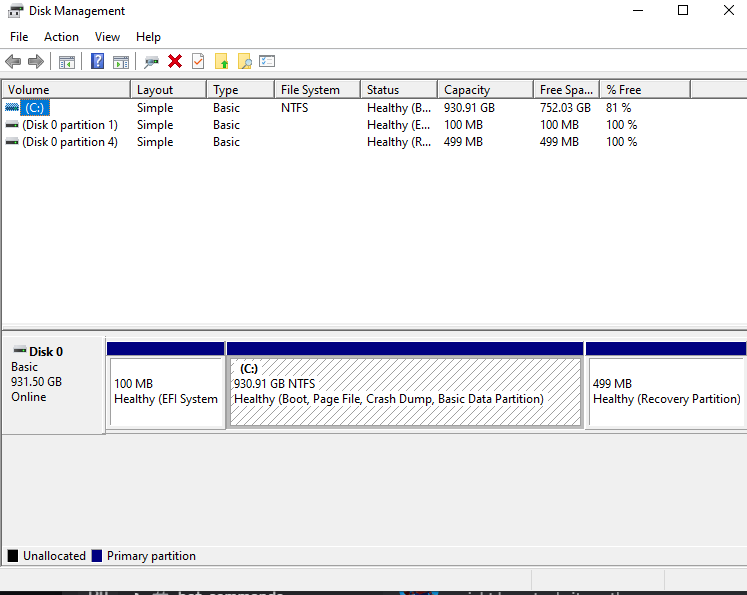Click the blue Primary partition legend swatch

coord(97,555)
